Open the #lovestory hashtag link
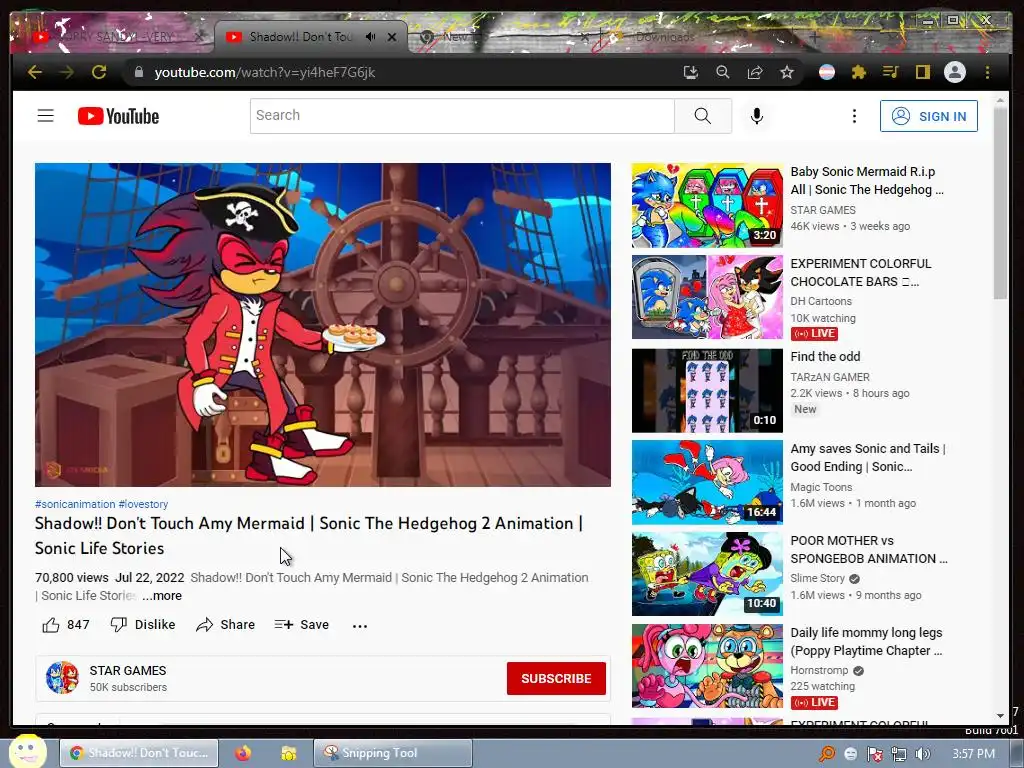 coord(143,504)
